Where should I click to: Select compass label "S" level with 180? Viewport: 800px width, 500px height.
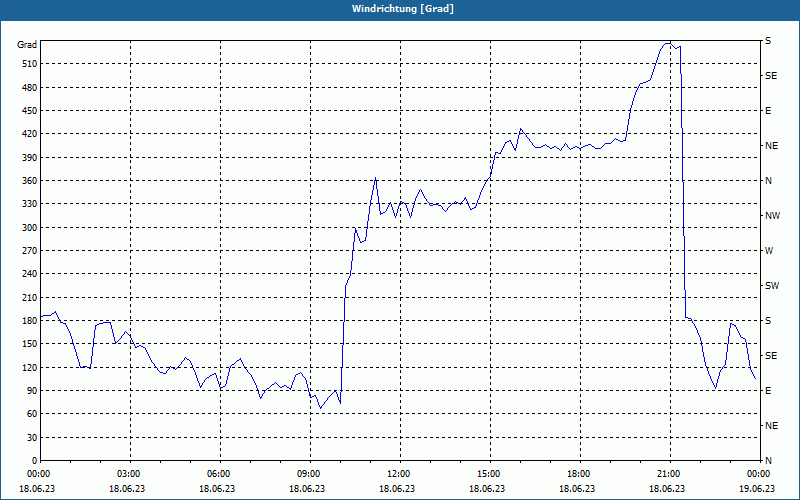(768, 321)
